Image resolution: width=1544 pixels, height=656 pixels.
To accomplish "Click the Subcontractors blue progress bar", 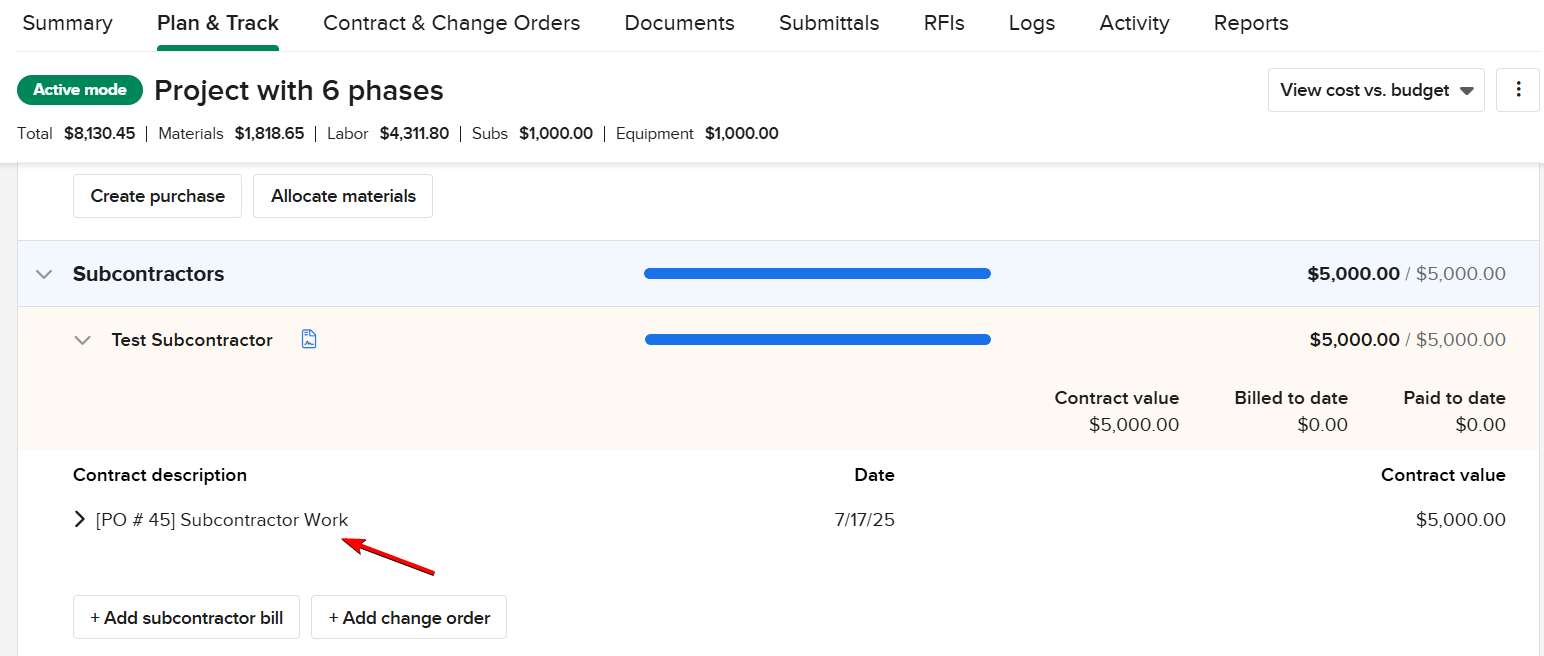I will pyautogui.click(x=817, y=274).
